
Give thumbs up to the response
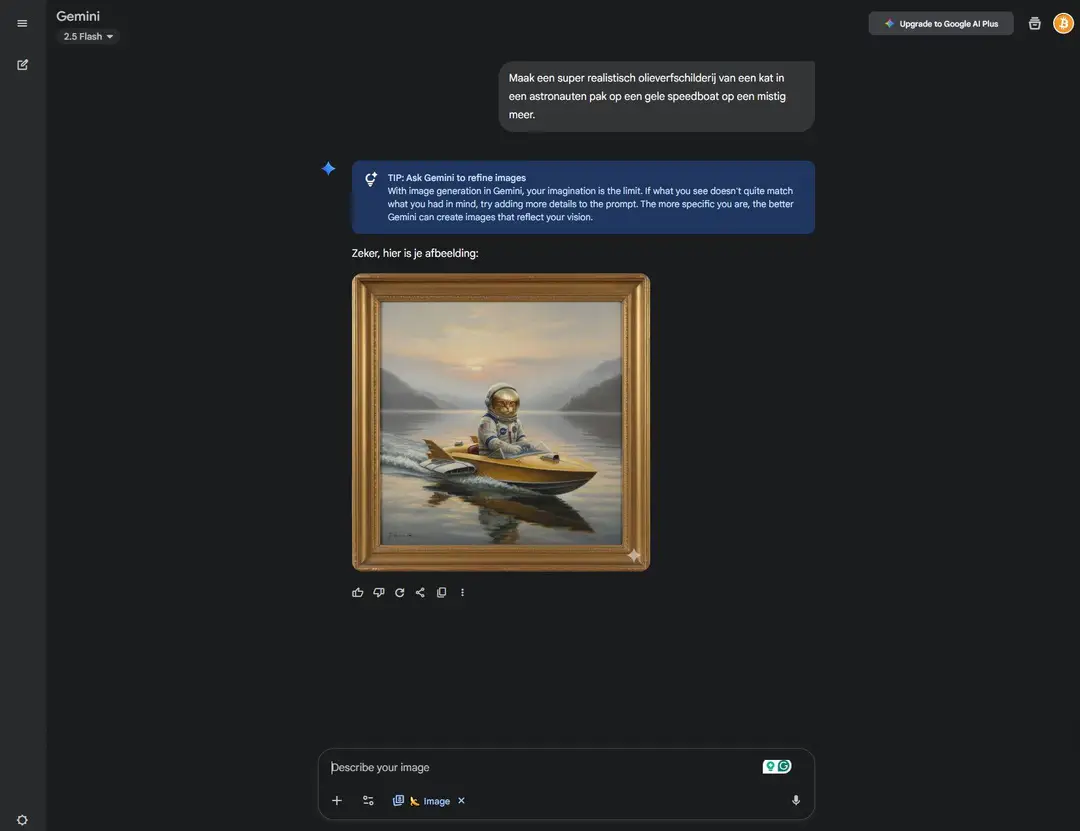coord(357,593)
